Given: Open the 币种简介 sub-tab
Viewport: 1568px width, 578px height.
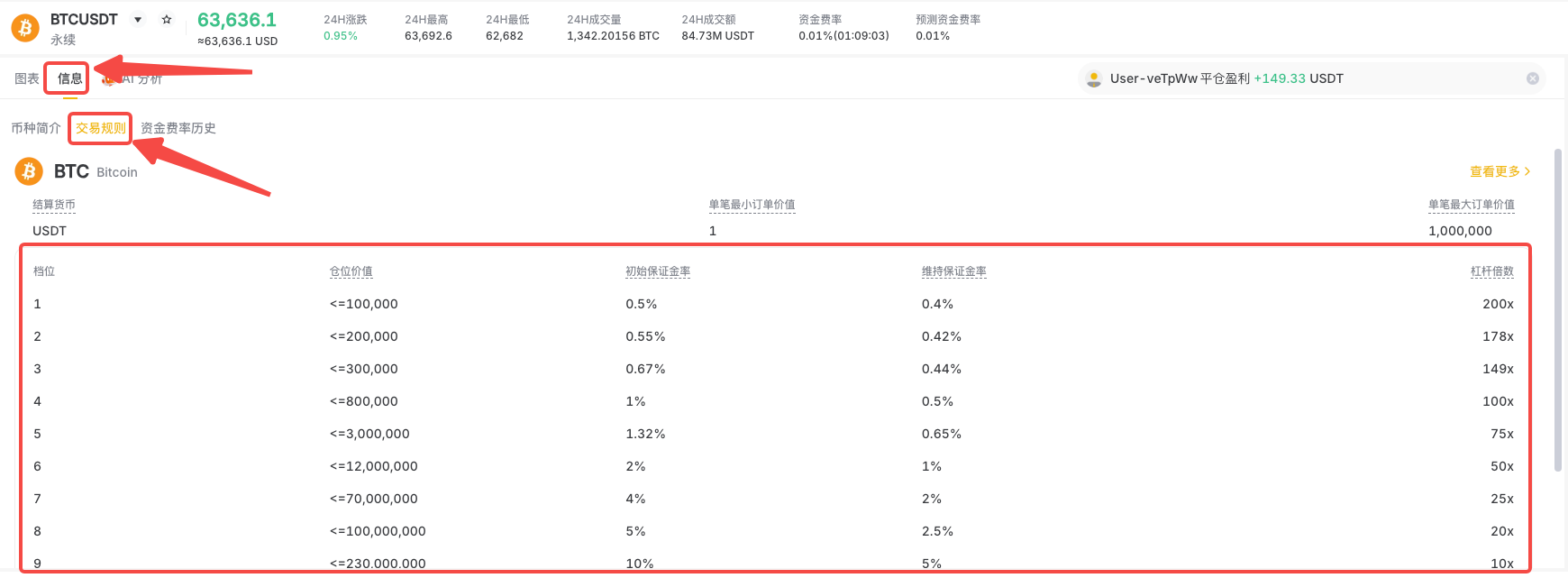Looking at the screenshot, I should tap(36, 128).
